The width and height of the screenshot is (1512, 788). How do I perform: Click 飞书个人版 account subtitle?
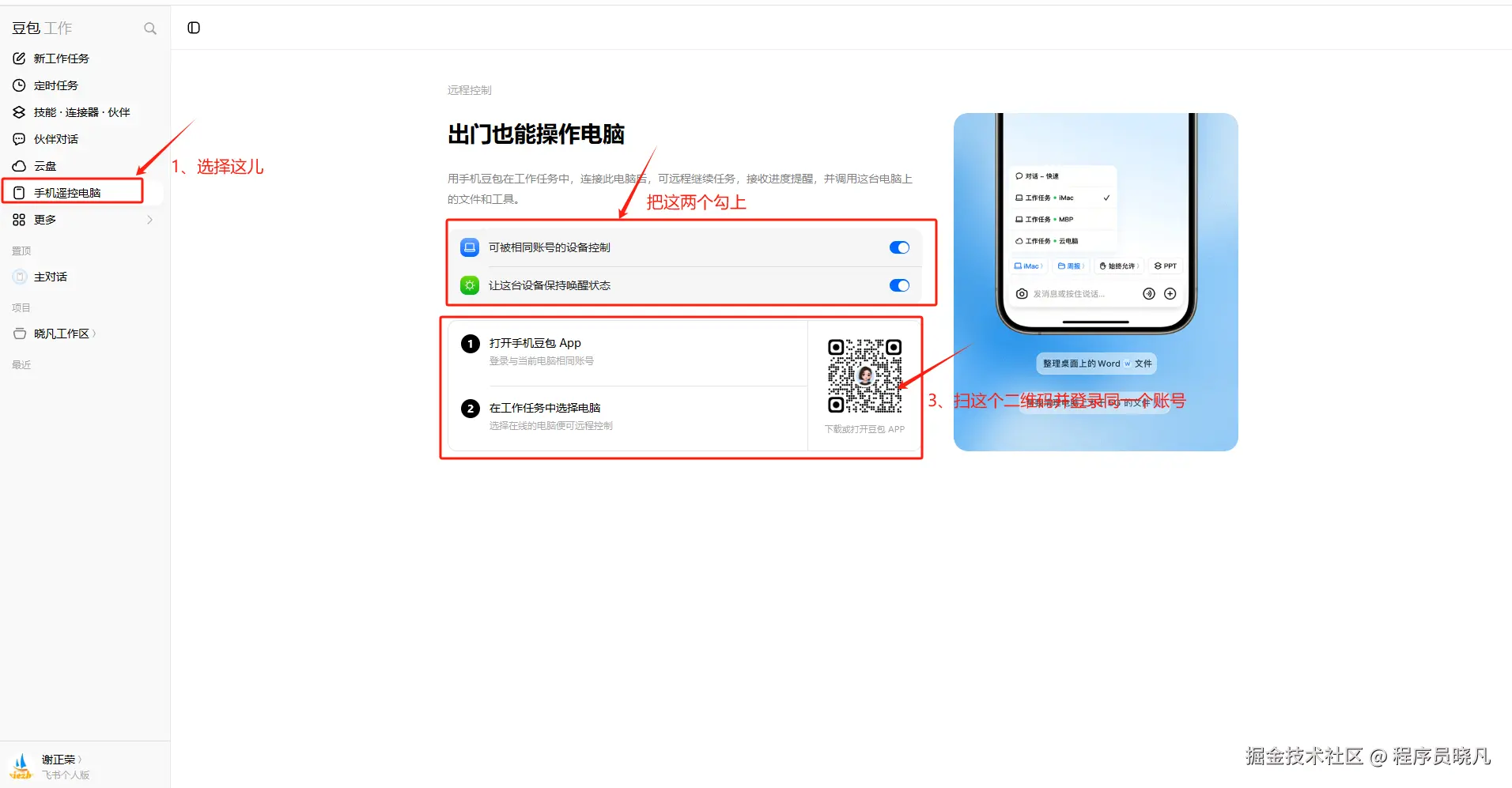66,775
